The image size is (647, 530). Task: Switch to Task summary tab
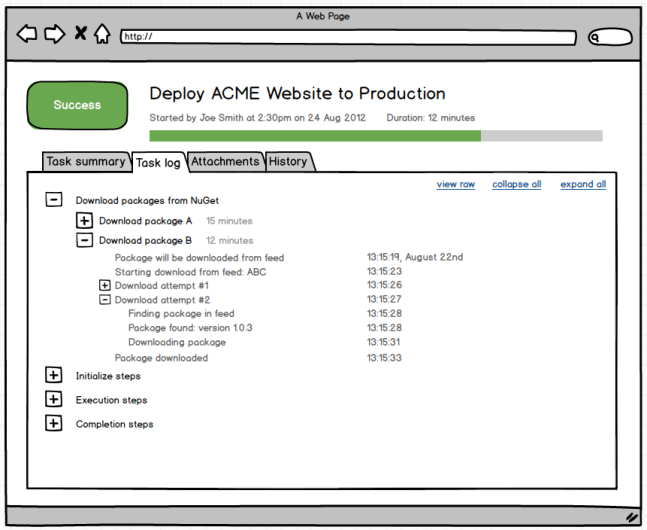pyautogui.click(x=85, y=162)
